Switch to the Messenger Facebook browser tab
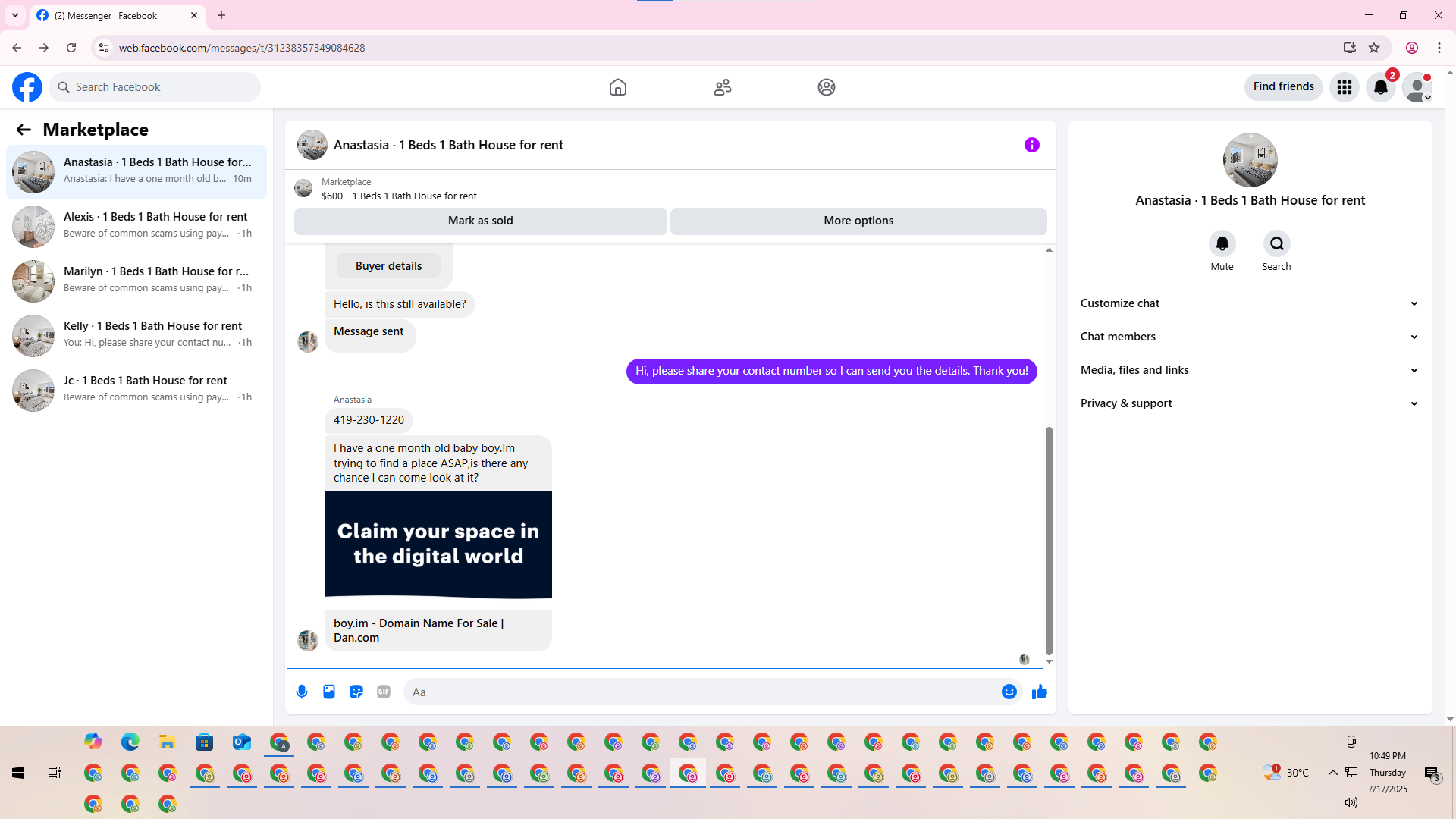Screen dimensions: 1456x819 pos(118,15)
